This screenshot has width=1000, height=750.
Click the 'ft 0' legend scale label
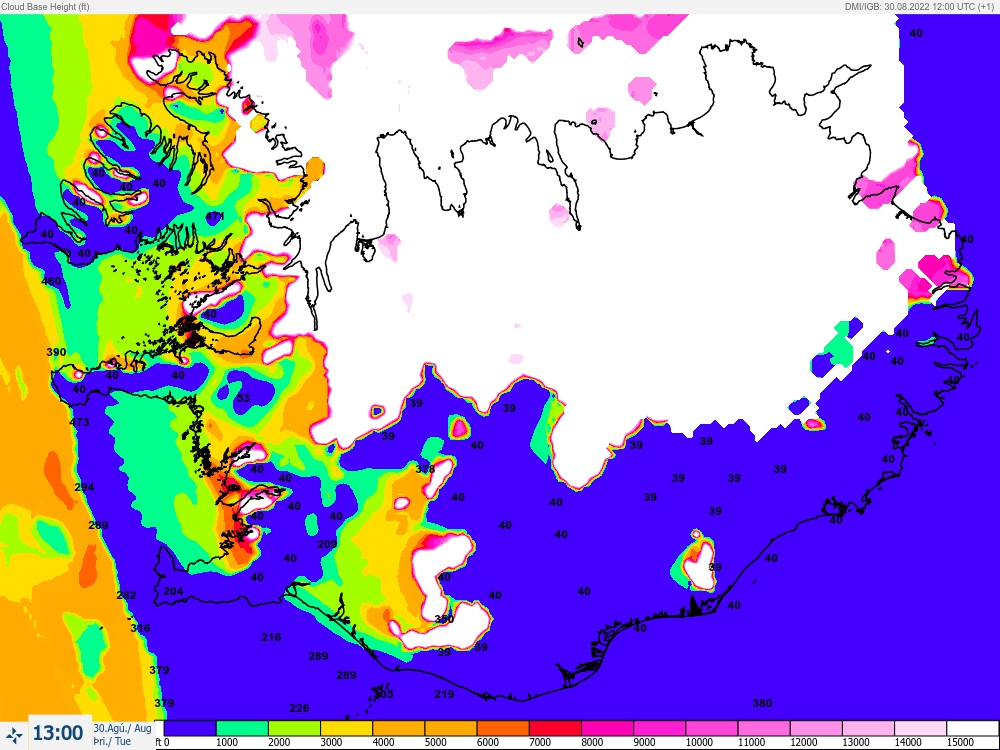coord(162,742)
